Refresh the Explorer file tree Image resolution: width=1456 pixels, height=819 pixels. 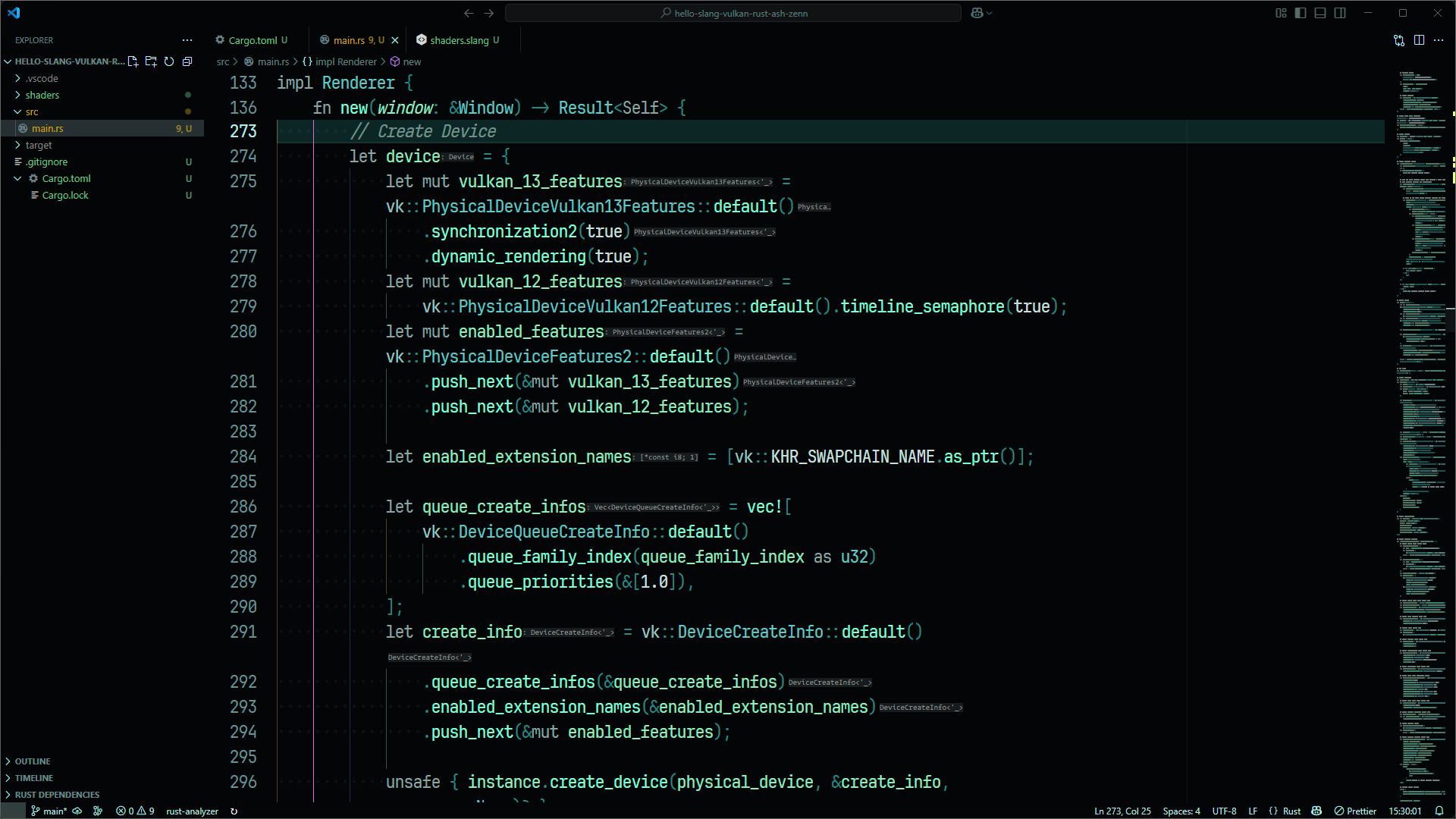[169, 61]
